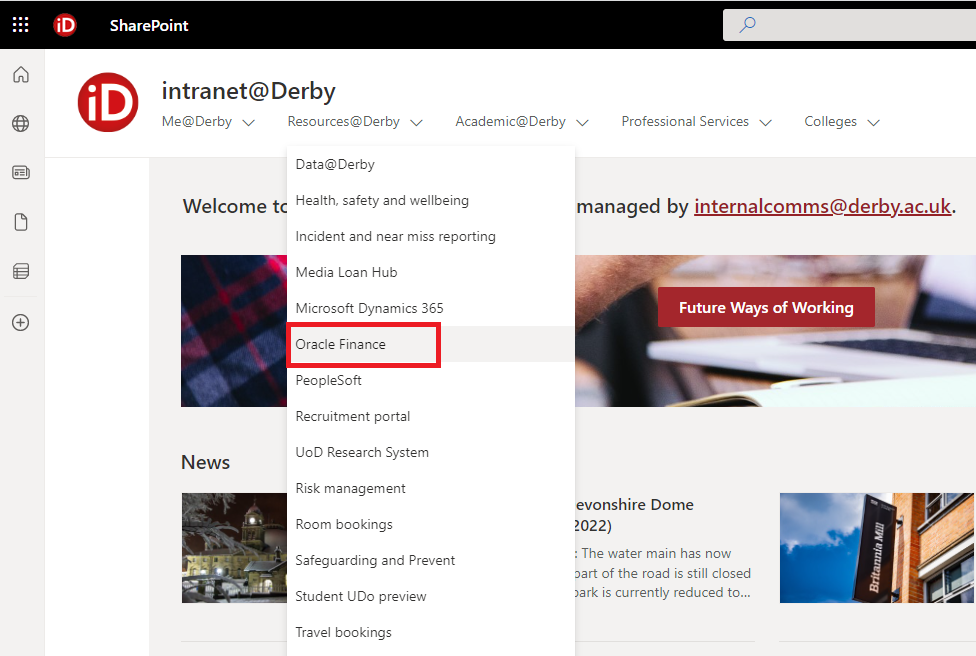Click the internalcomms@derby.ac.uk email link

pyautogui.click(x=823, y=206)
